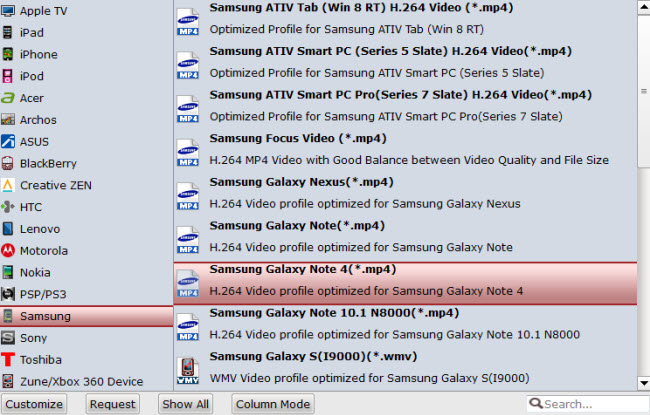Image resolution: width=650 pixels, height=415 pixels.
Task: Click the red Toshiba T icon
Action: coord(8,359)
